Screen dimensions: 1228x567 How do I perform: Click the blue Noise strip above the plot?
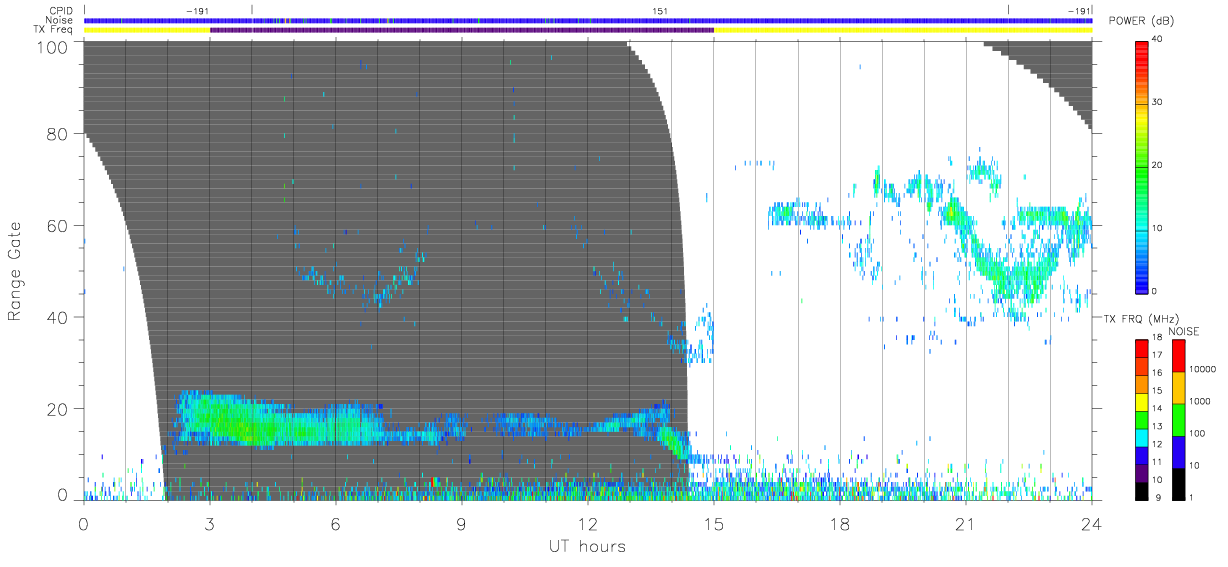tap(588, 20)
